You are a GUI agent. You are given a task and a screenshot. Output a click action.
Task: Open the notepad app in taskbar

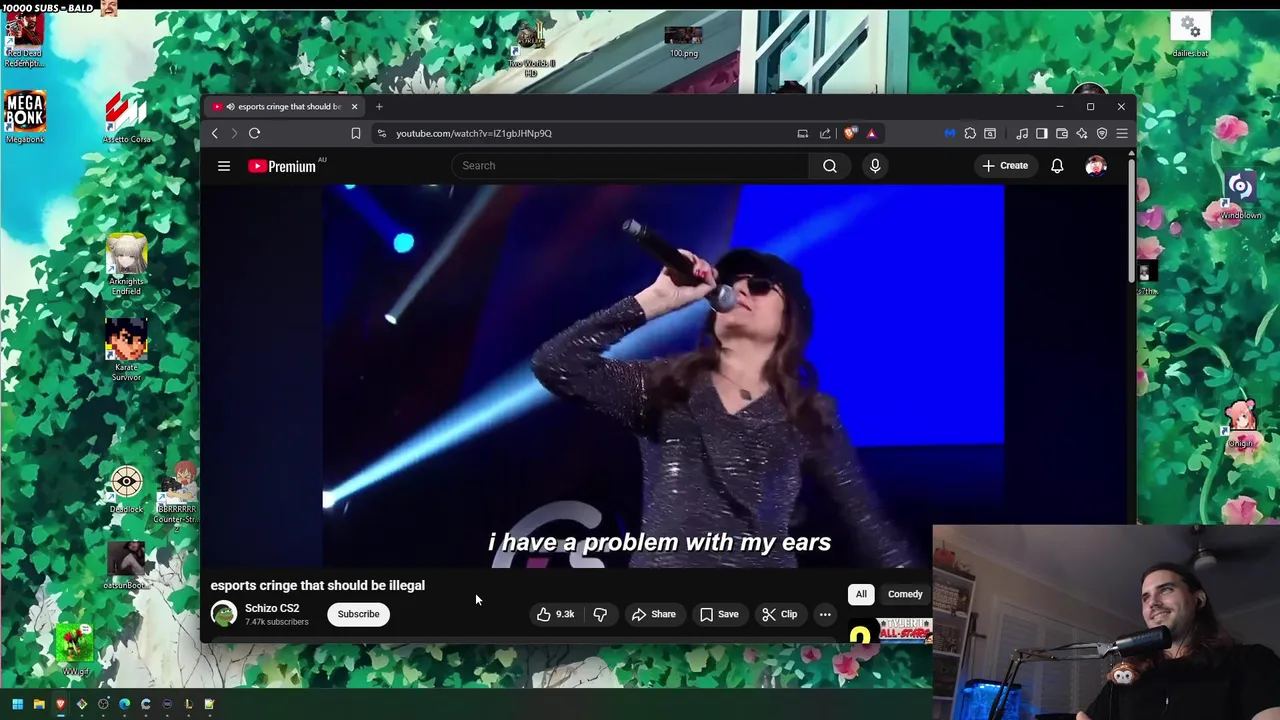point(209,704)
